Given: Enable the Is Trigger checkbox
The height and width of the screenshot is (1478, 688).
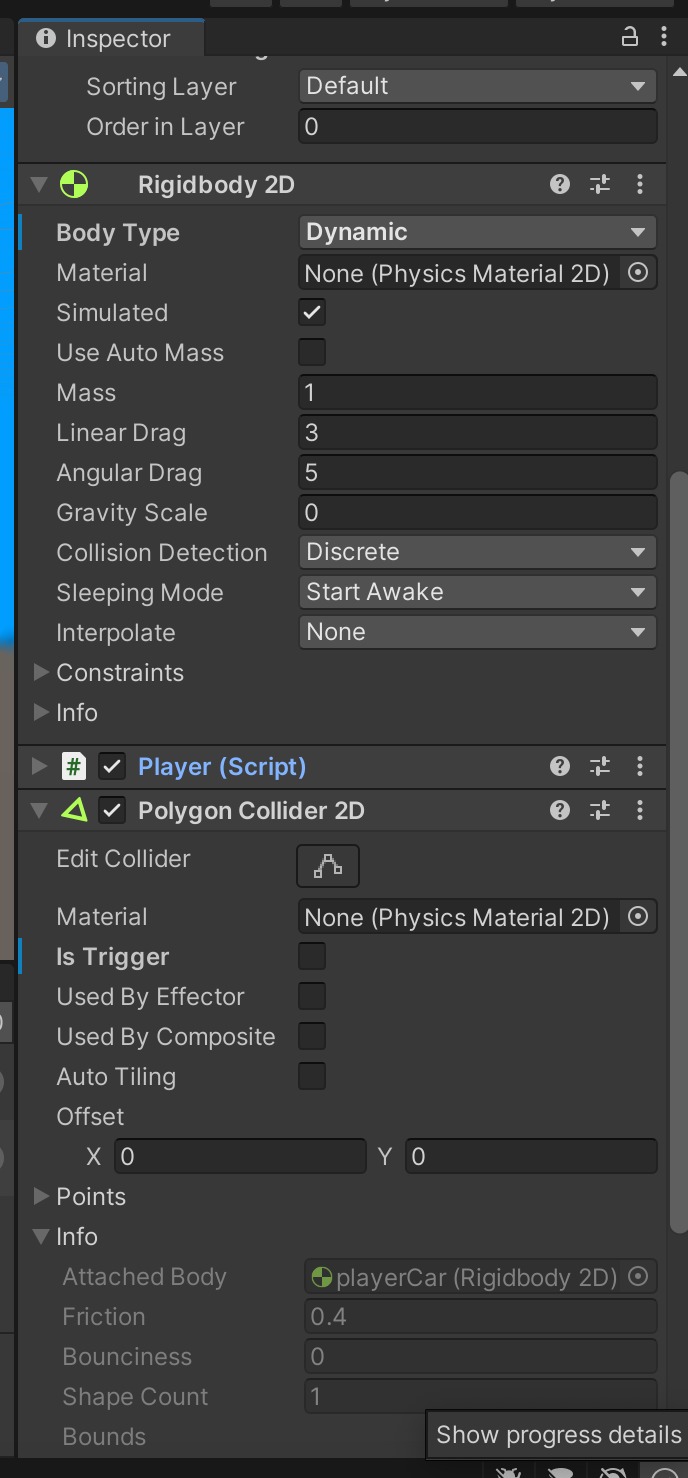Looking at the screenshot, I should tap(312, 956).
